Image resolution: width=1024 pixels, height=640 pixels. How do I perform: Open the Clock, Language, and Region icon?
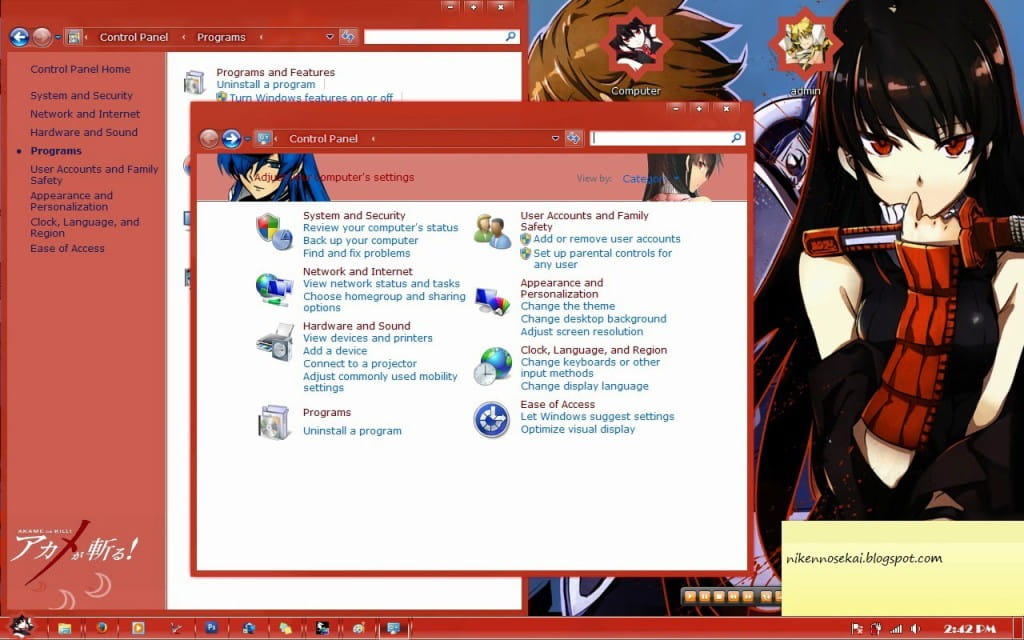[x=492, y=366]
